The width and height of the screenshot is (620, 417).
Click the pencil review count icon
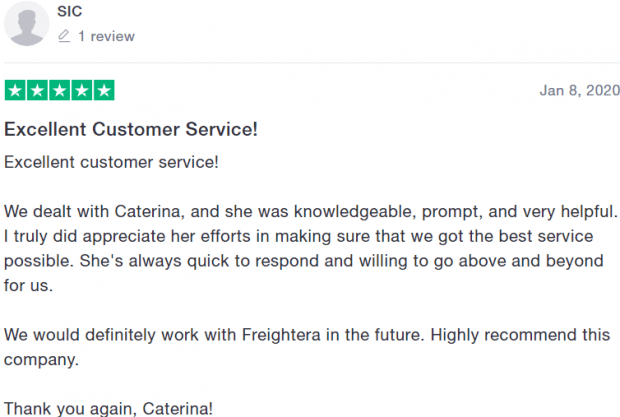point(64,36)
